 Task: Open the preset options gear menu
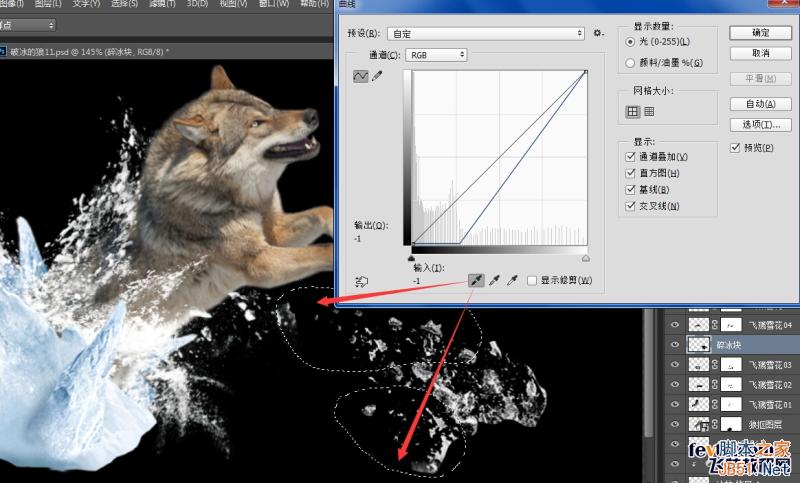click(x=598, y=33)
